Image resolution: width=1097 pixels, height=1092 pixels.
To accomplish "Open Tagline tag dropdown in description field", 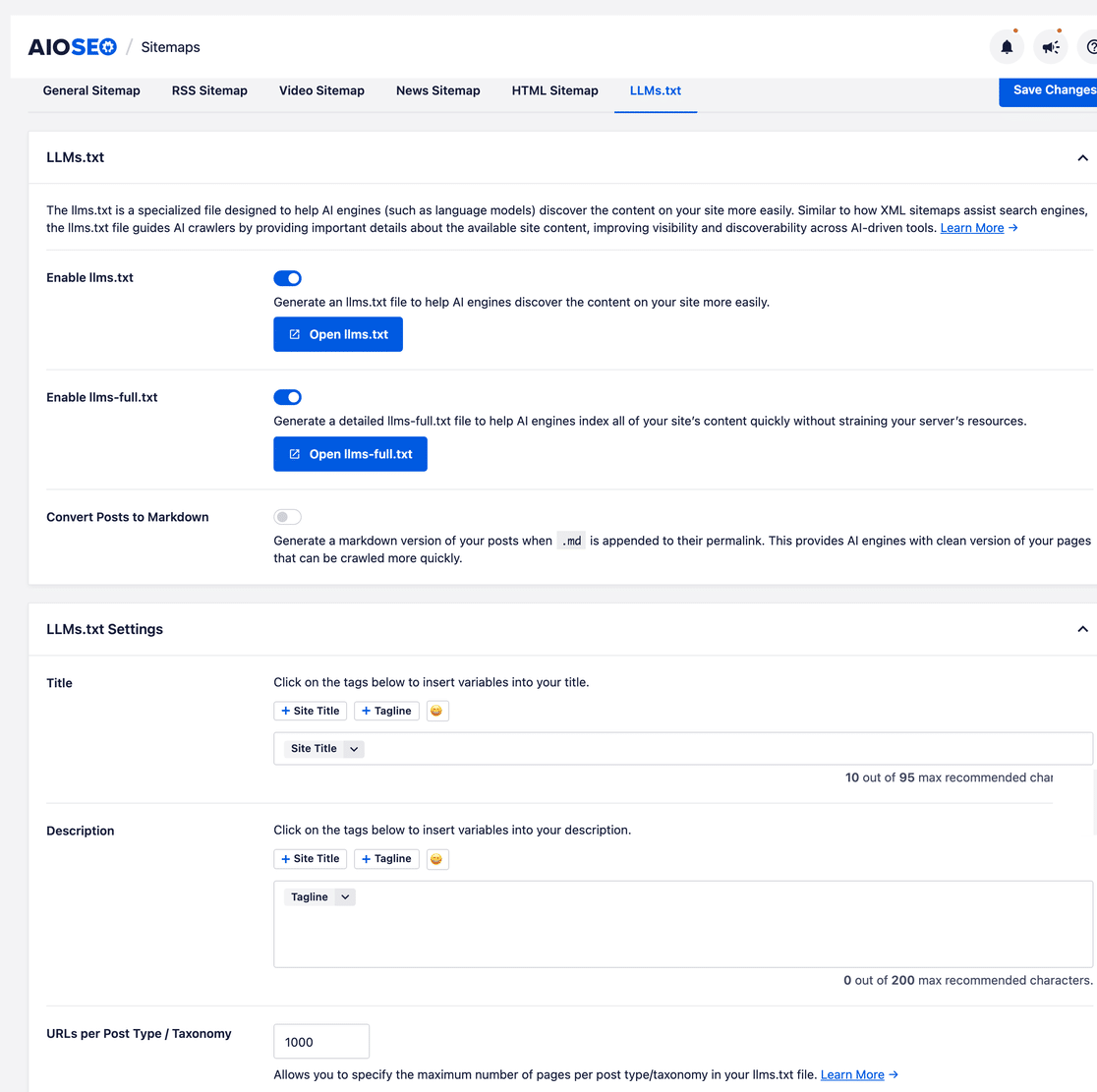I will click(345, 896).
